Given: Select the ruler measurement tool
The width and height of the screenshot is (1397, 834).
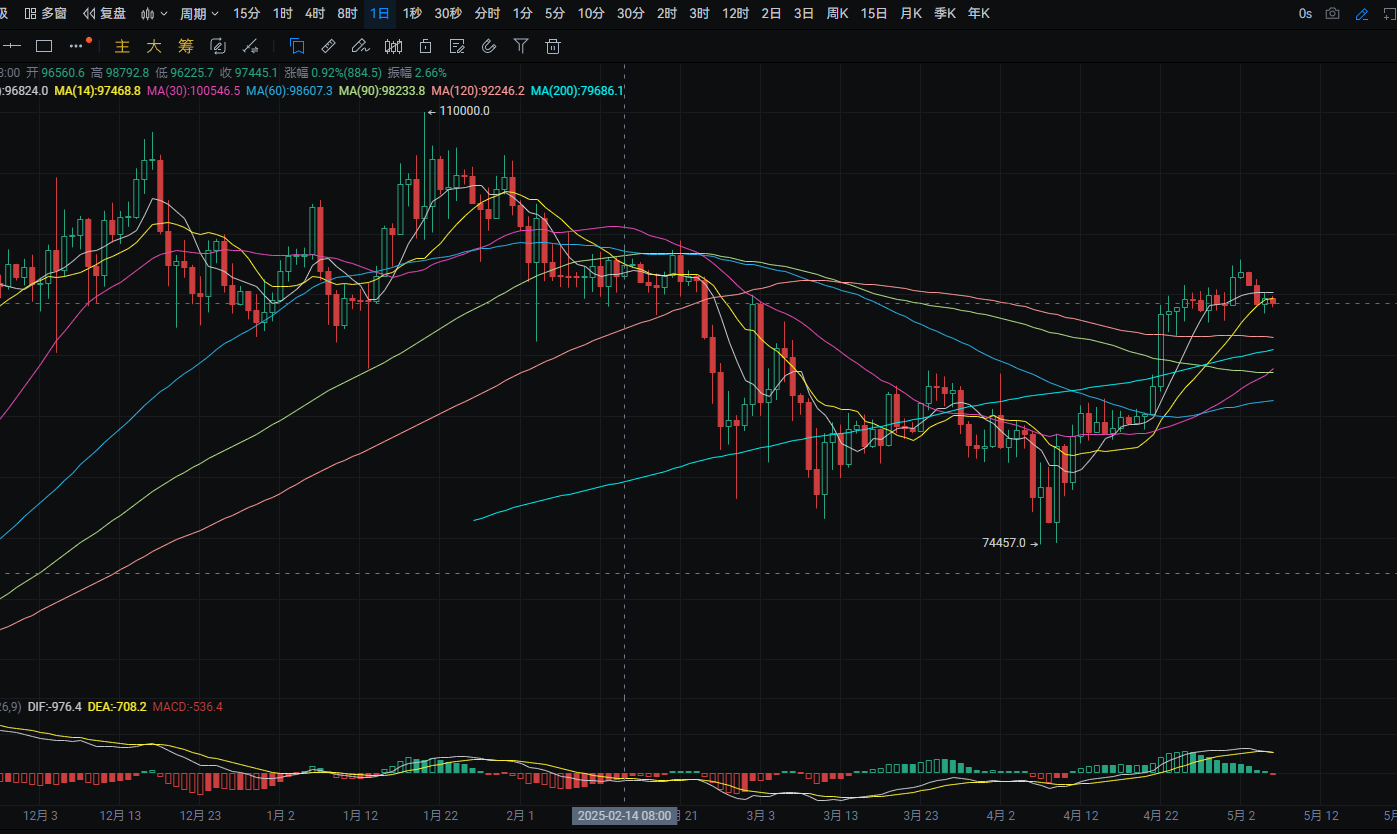Looking at the screenshot, I should [328, 46].
